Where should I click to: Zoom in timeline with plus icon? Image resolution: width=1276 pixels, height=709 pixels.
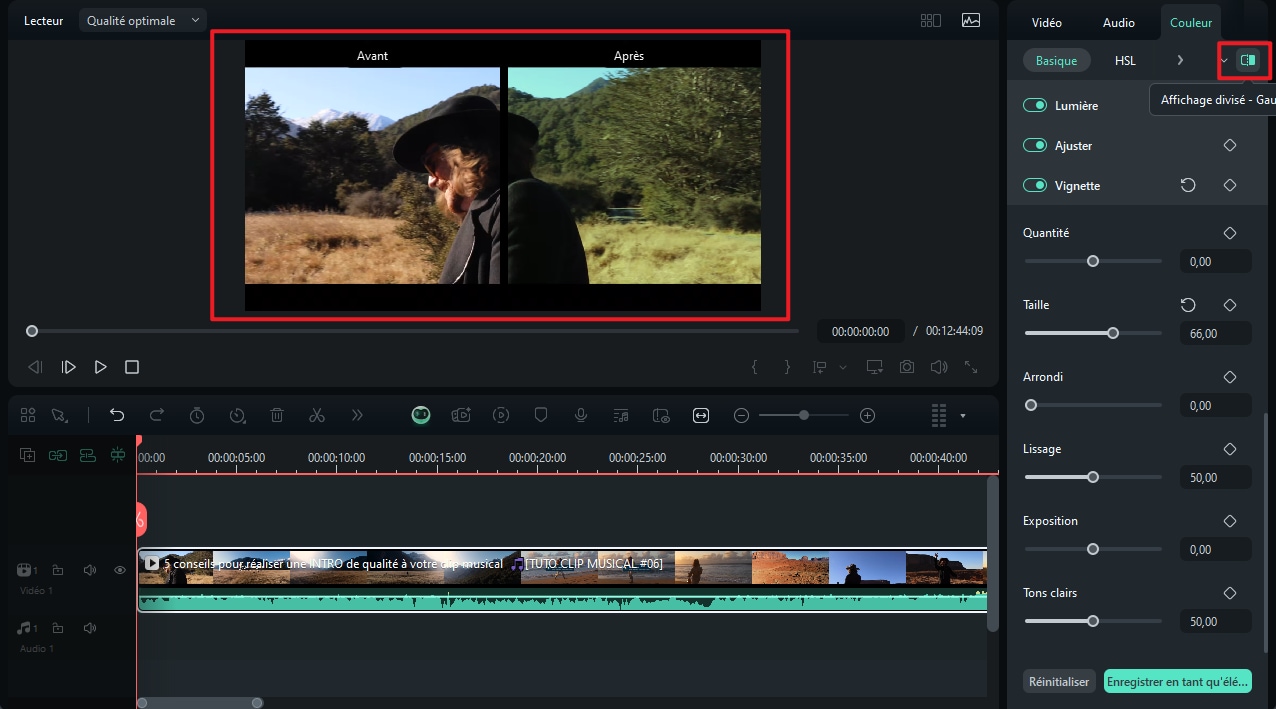point(868,415)
